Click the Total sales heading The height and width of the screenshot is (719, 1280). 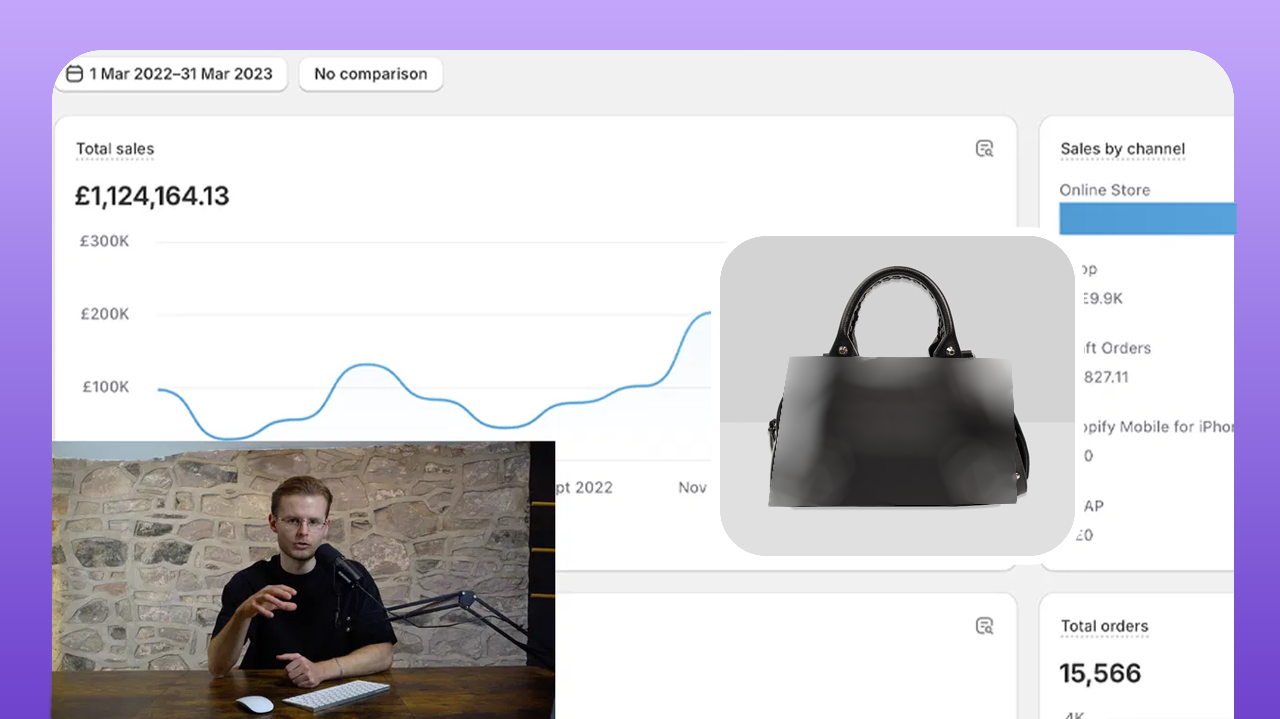point(115,149)
